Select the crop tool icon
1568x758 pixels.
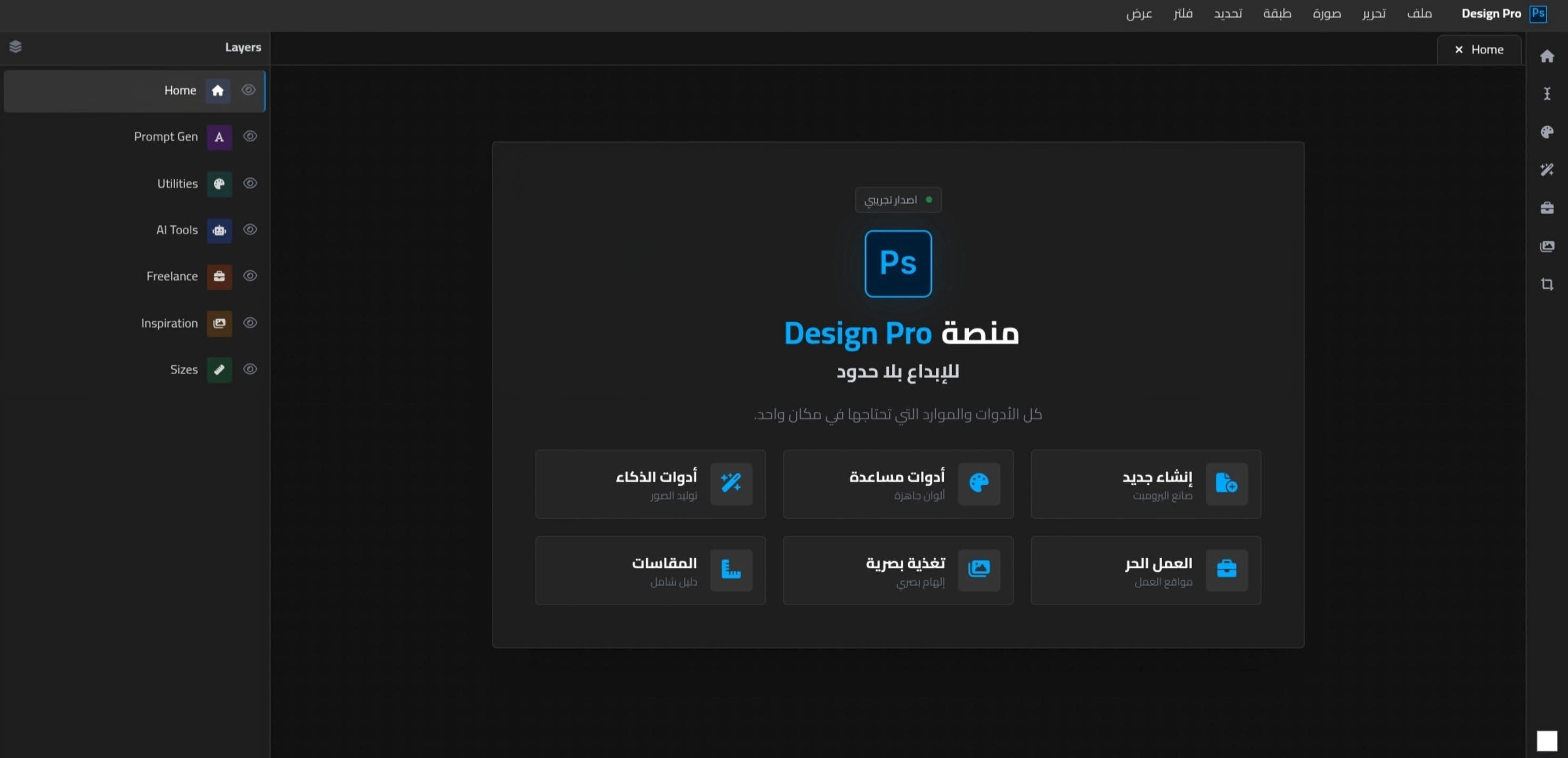pyautogui.click(x=1547, y=284)
